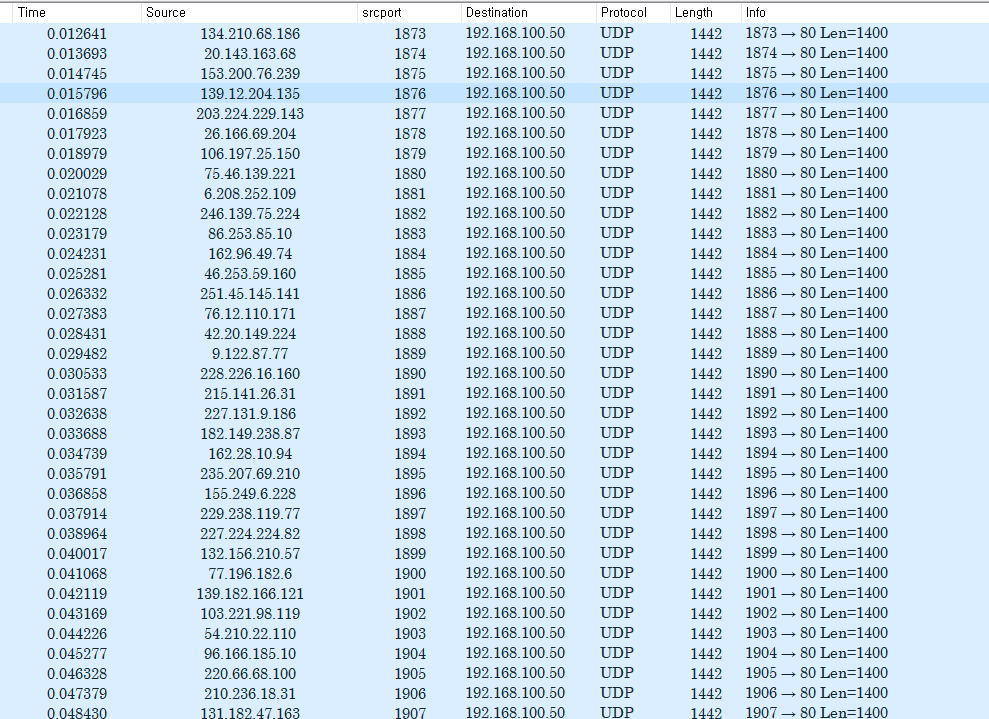Select packet from source 54.210.22.110

(x=494, y=633)
